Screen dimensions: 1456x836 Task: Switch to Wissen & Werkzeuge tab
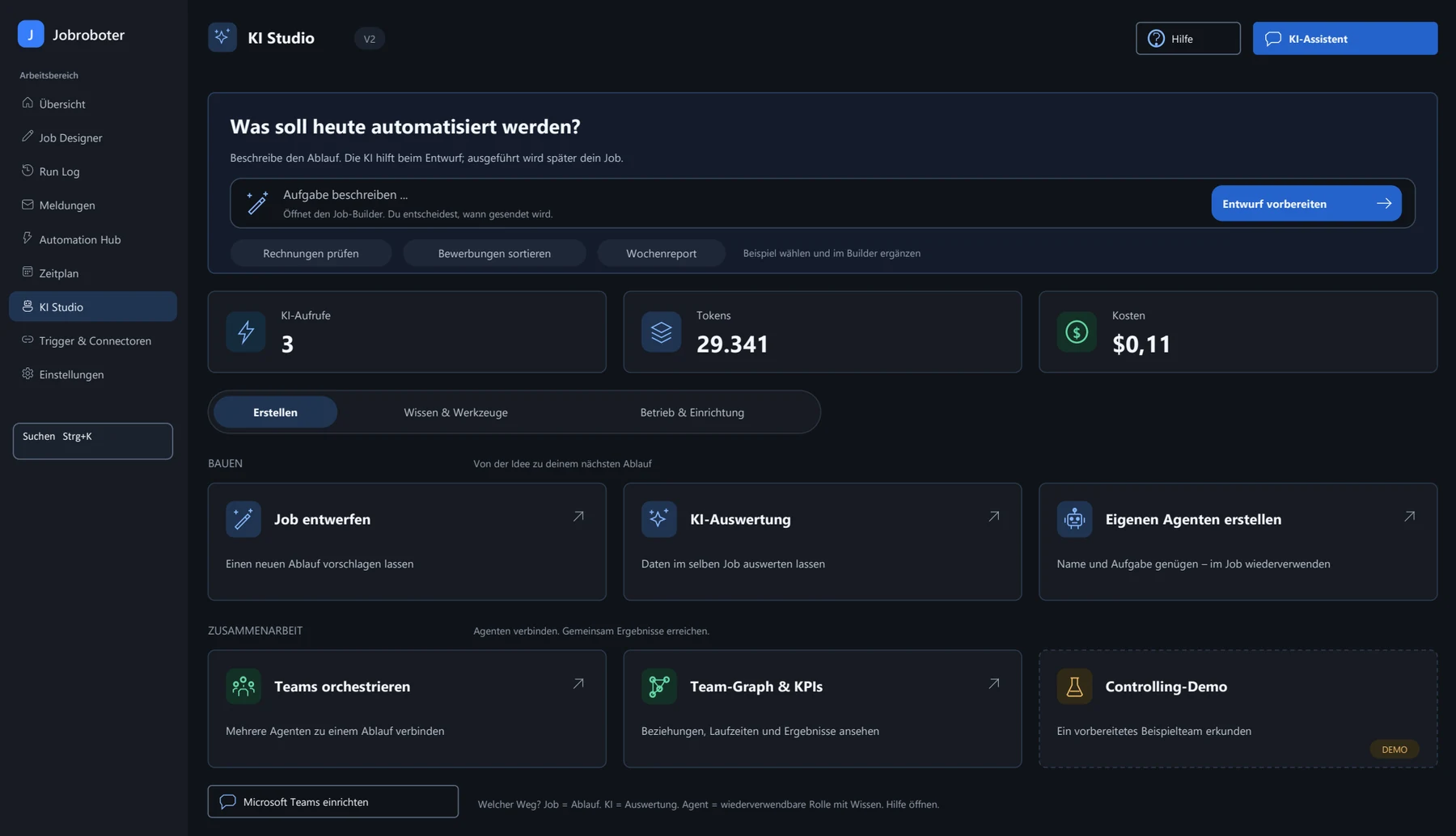(x=455, y=412)
